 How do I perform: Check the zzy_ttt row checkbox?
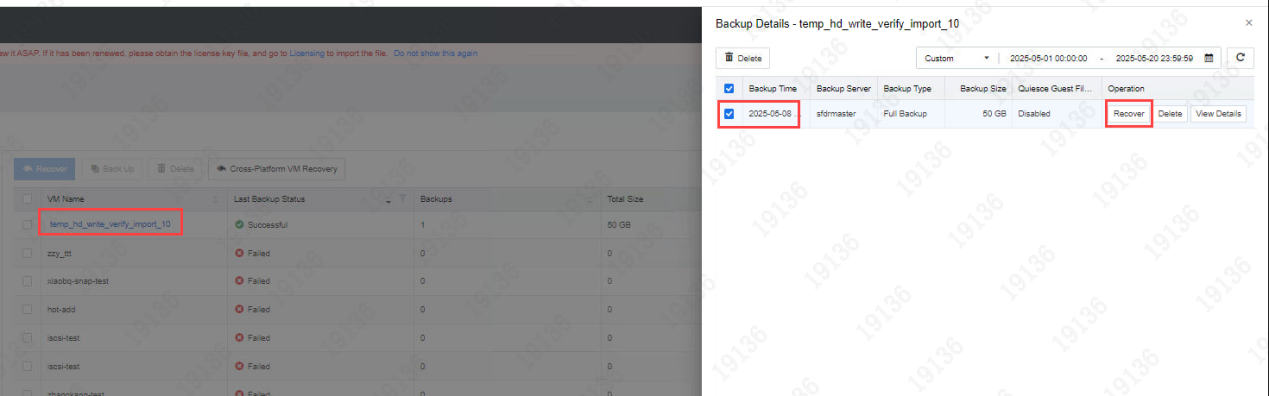(x=27, y=253)
